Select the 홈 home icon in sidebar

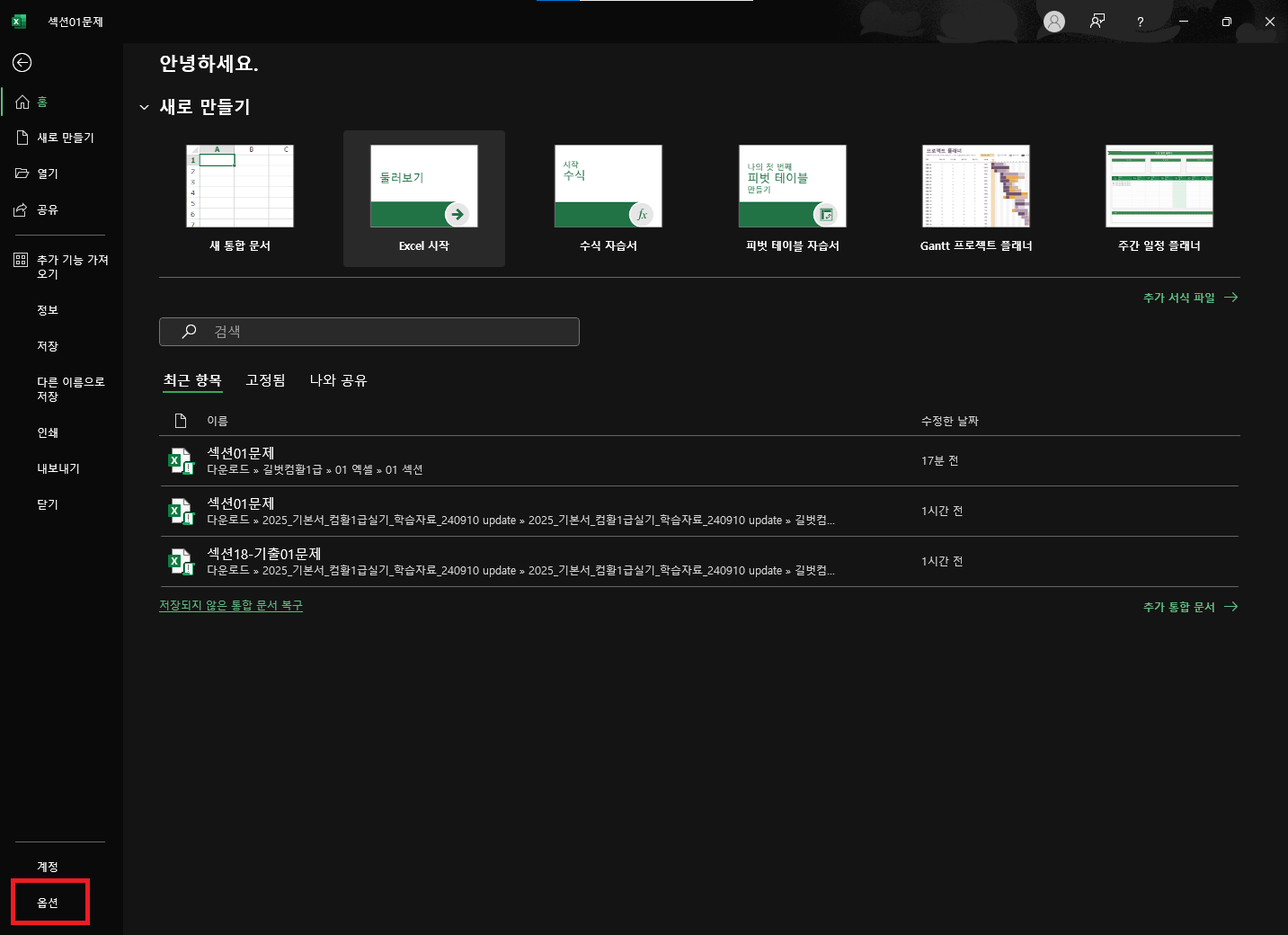point(22,102)
